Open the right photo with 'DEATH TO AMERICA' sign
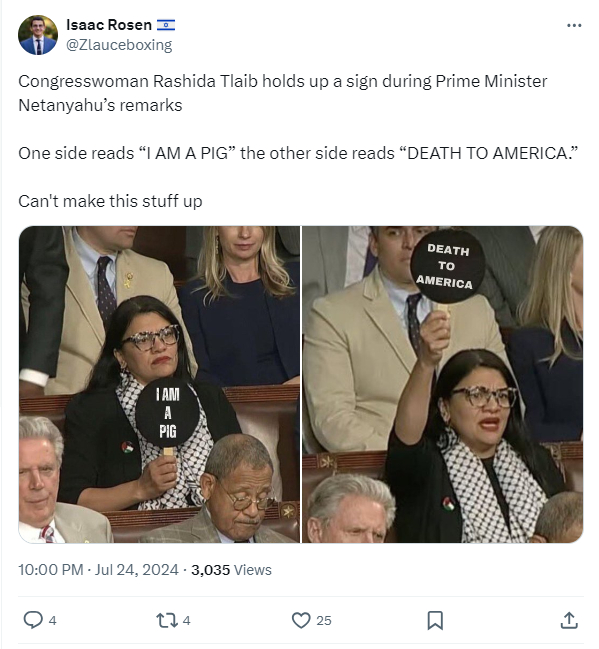Viewport: 599px width, 649px height. click(x=443, y=384)
